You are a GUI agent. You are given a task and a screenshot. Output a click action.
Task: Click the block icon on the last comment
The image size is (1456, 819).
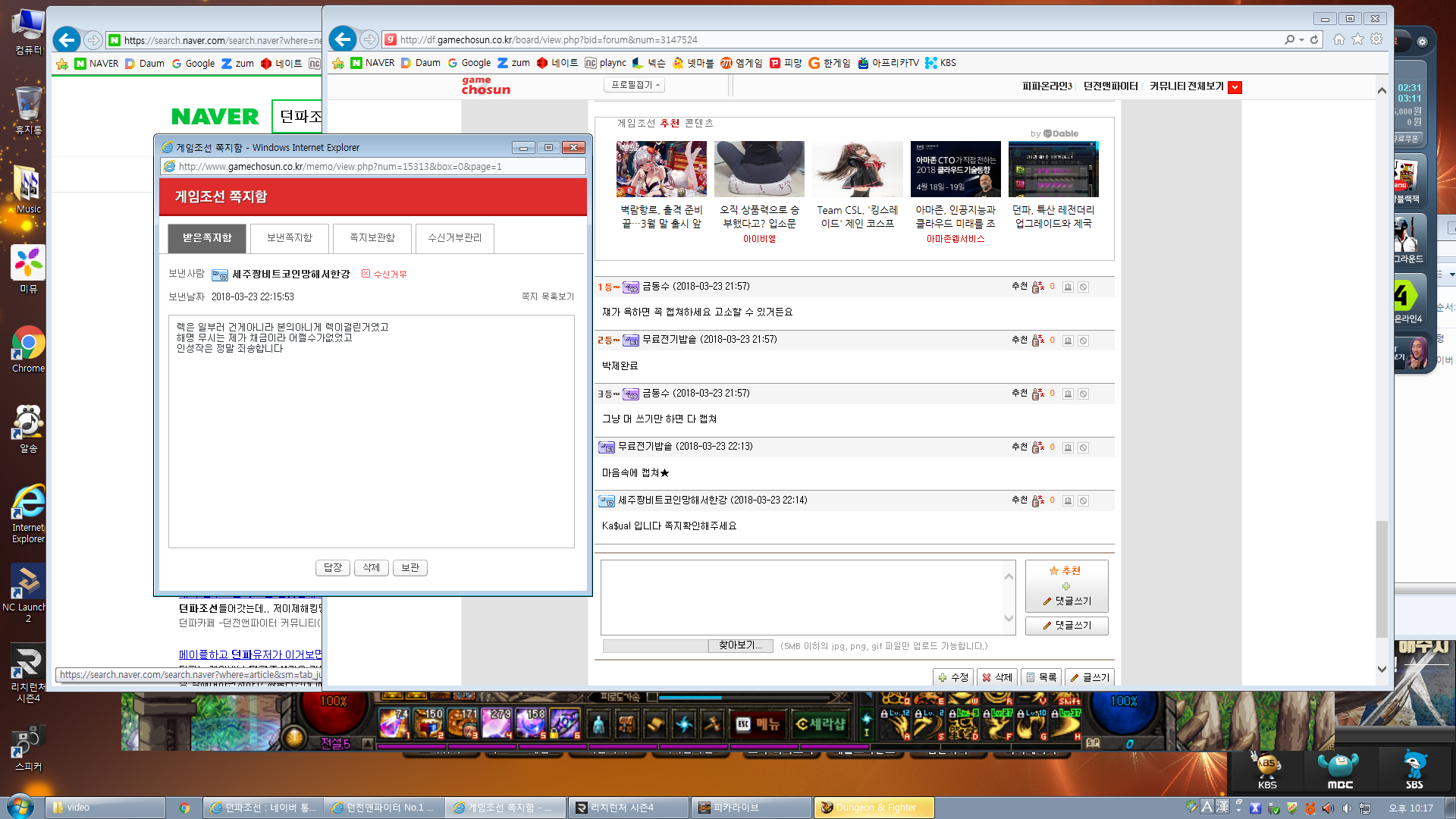coord(1083,501)
